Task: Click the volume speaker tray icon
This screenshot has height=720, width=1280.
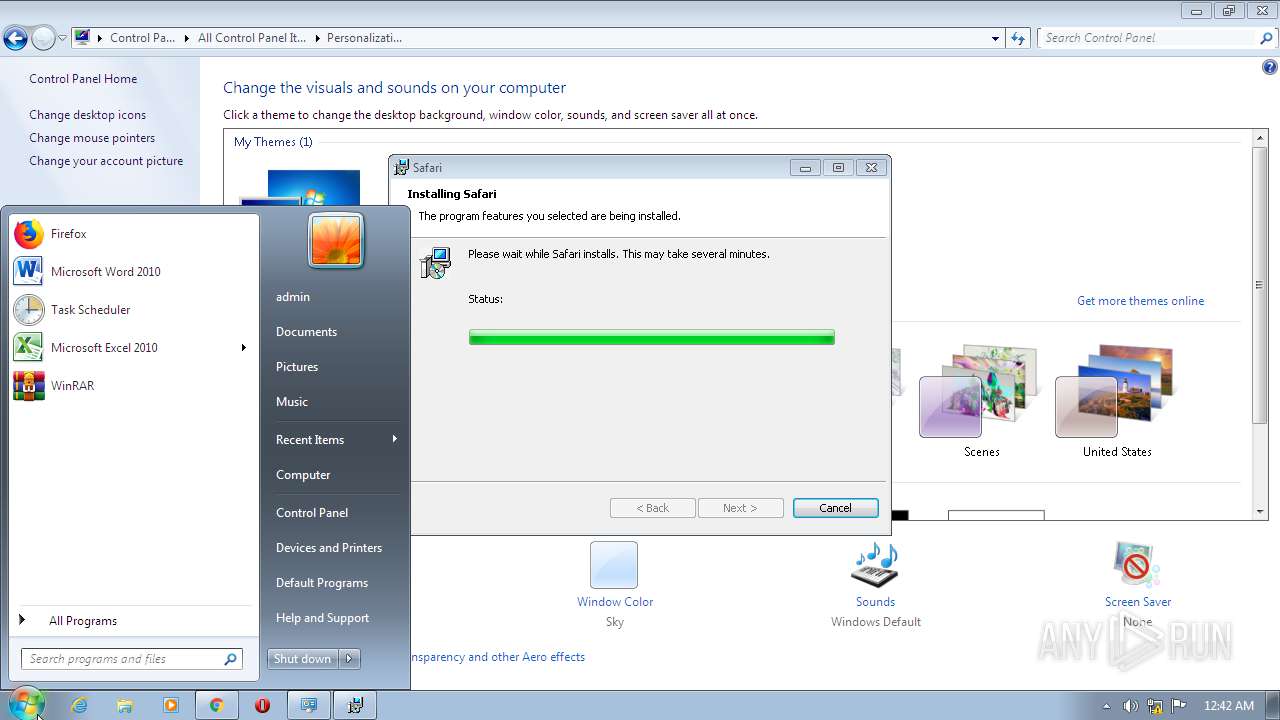Action: (x=1131, y=705)
